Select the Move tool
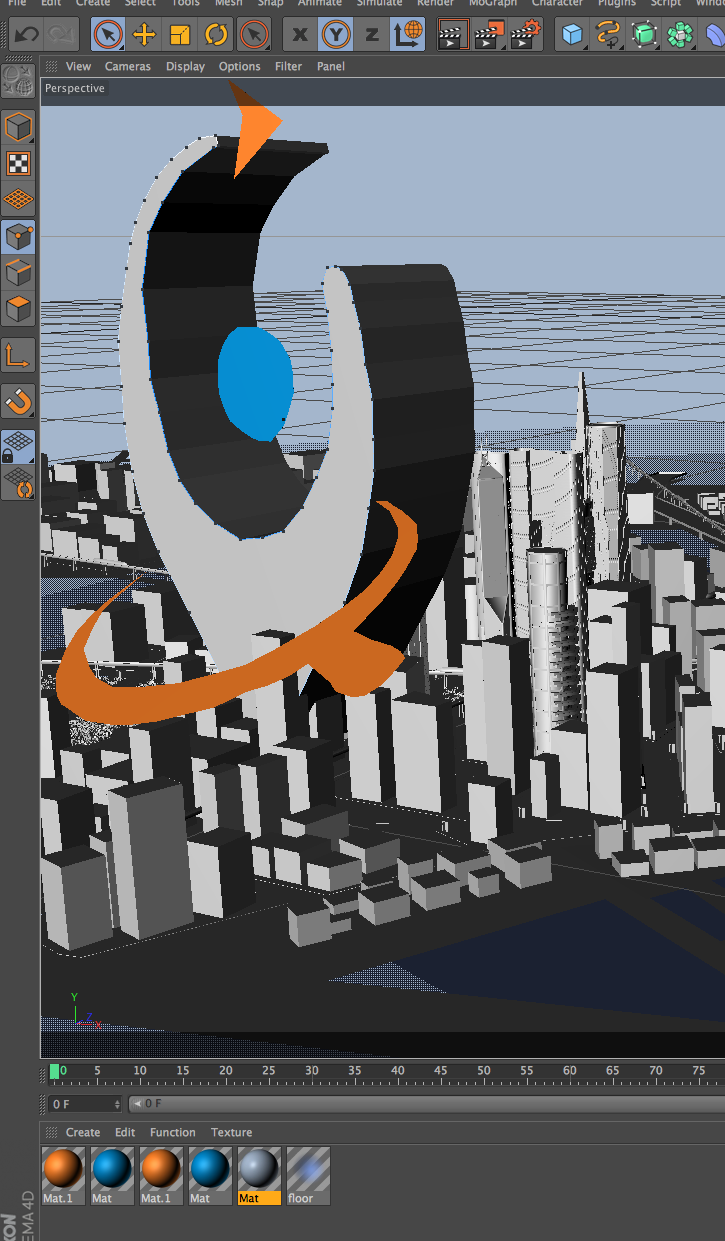The height and width of the screenshot is (1241, 725). (144, 35)
